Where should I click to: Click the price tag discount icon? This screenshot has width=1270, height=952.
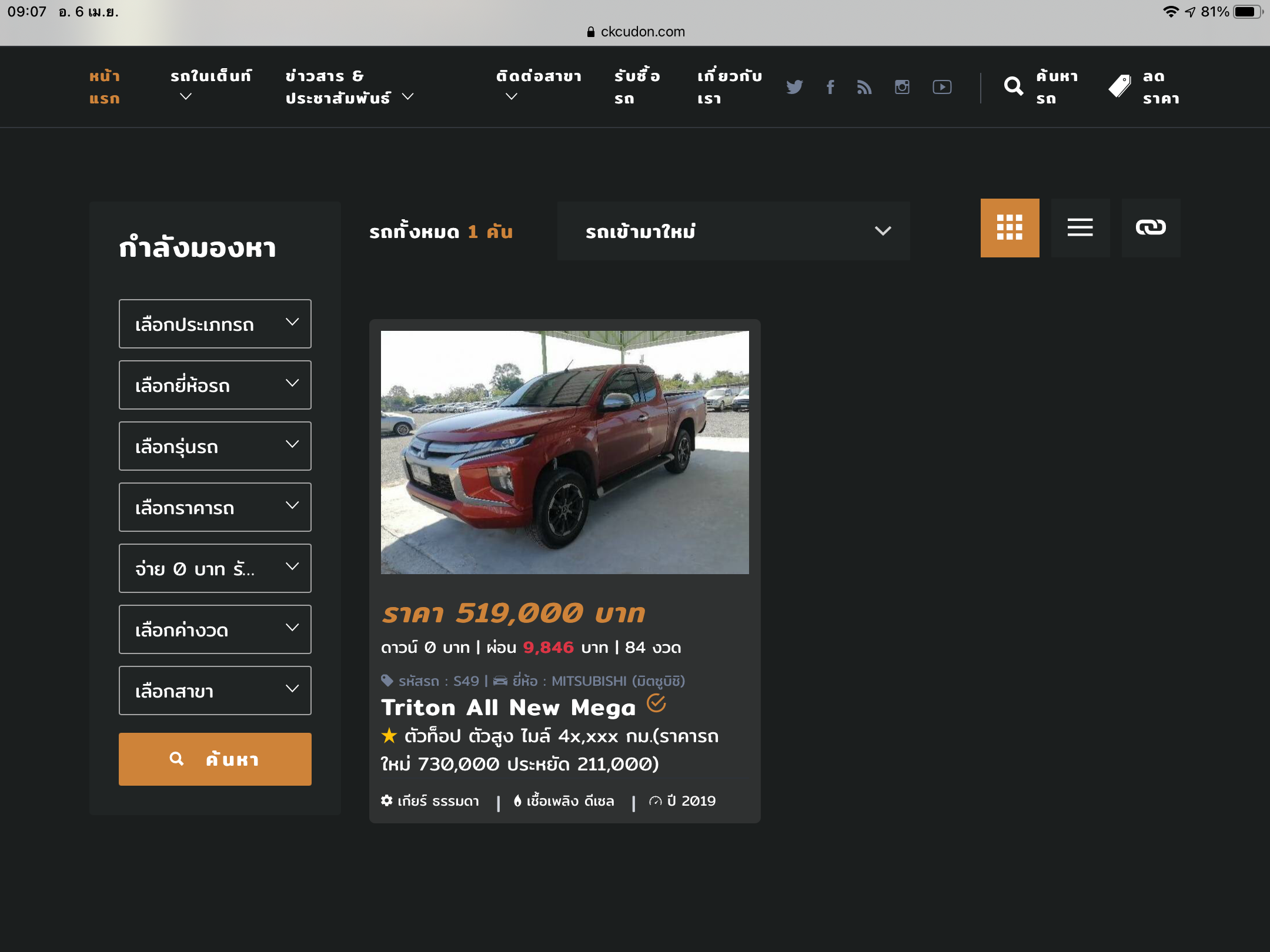coord(1119,87)
